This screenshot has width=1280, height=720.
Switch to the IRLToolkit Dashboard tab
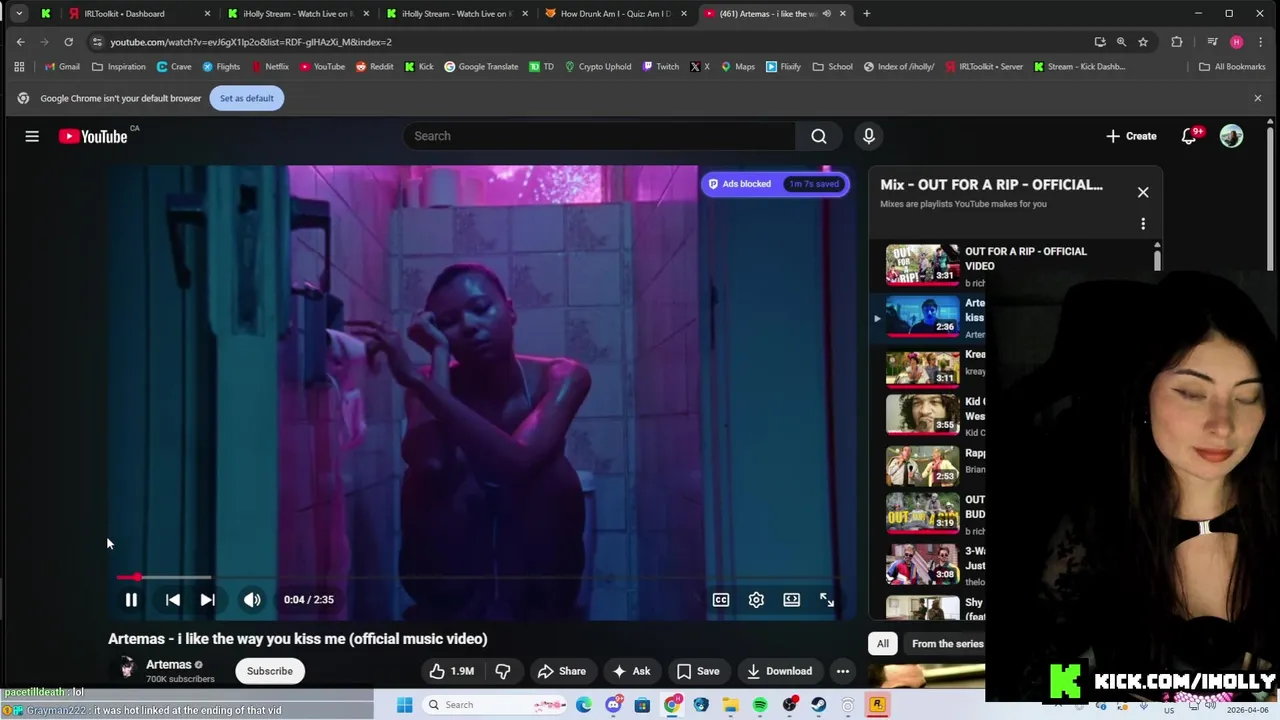point(137,14)
